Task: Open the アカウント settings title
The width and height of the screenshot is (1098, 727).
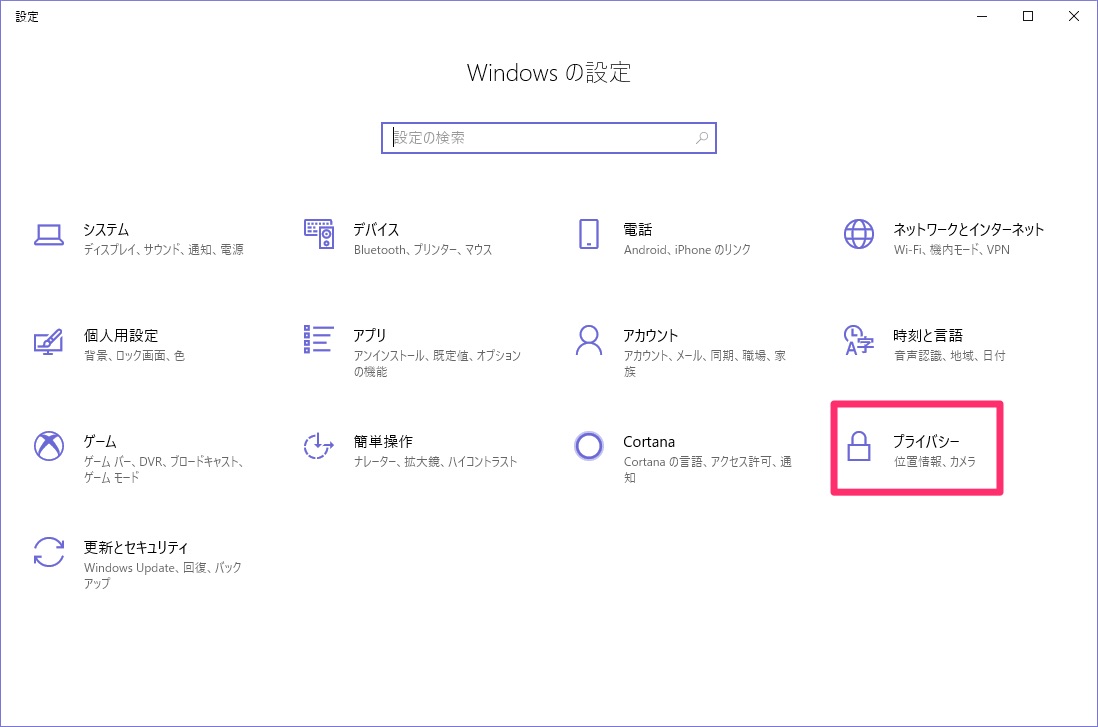Action: [x=651, y=335]
